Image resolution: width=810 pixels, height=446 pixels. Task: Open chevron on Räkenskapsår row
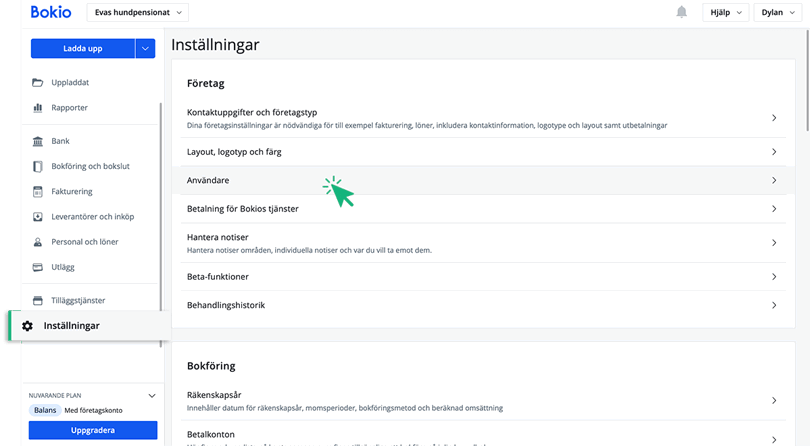tap(774, 401)
